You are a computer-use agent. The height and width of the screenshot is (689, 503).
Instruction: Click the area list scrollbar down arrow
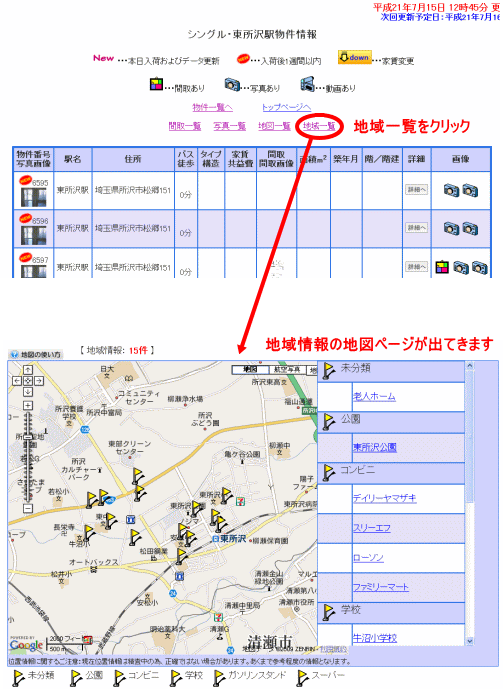tap(470, 641)
